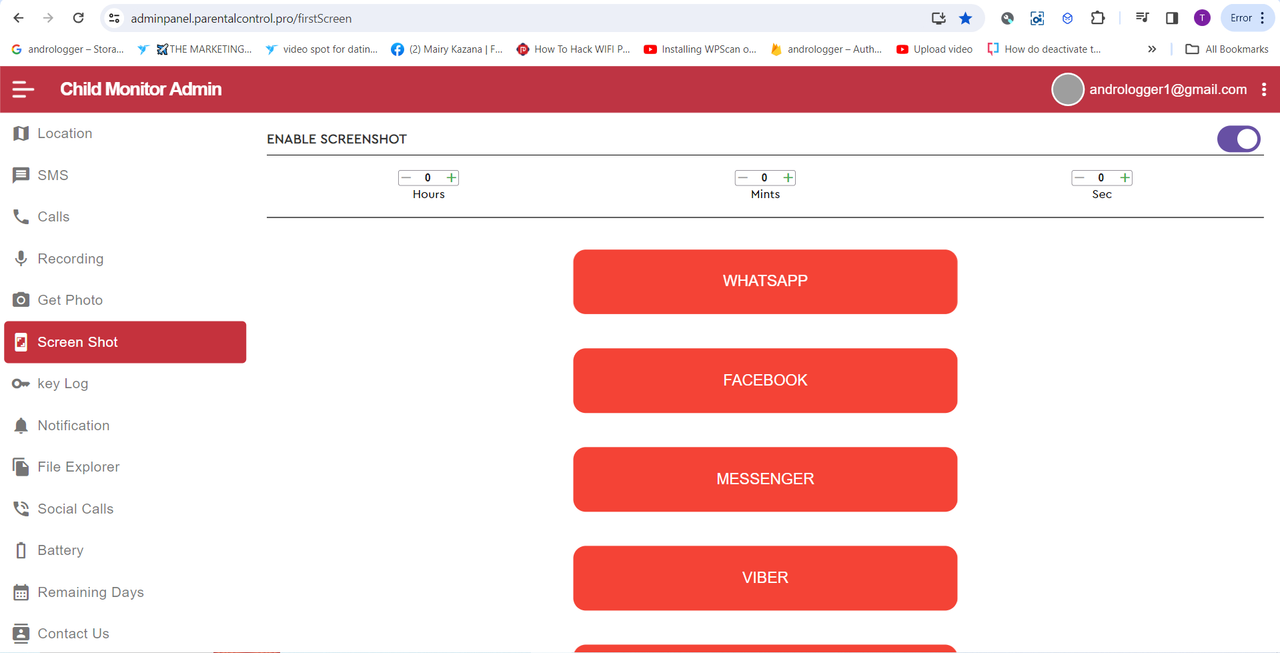Increase the Sec value with plus

[x=1125, y=178]
